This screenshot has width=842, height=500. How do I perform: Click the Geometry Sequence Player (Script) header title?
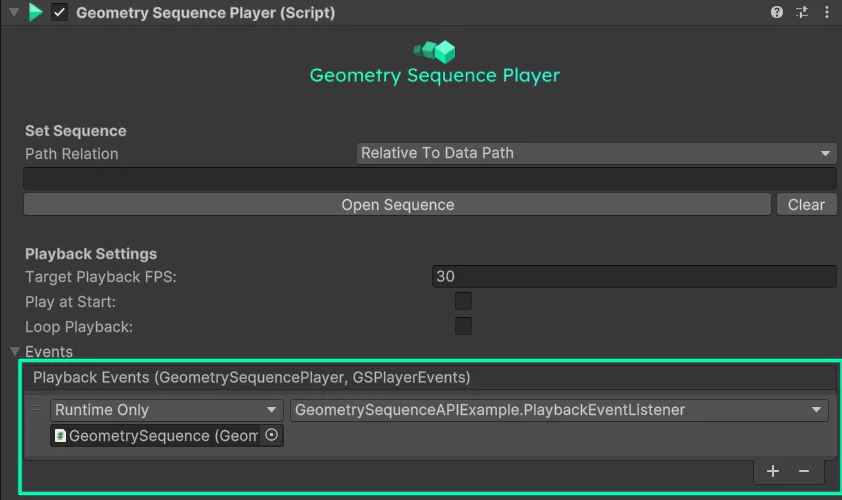pos(206,12)
